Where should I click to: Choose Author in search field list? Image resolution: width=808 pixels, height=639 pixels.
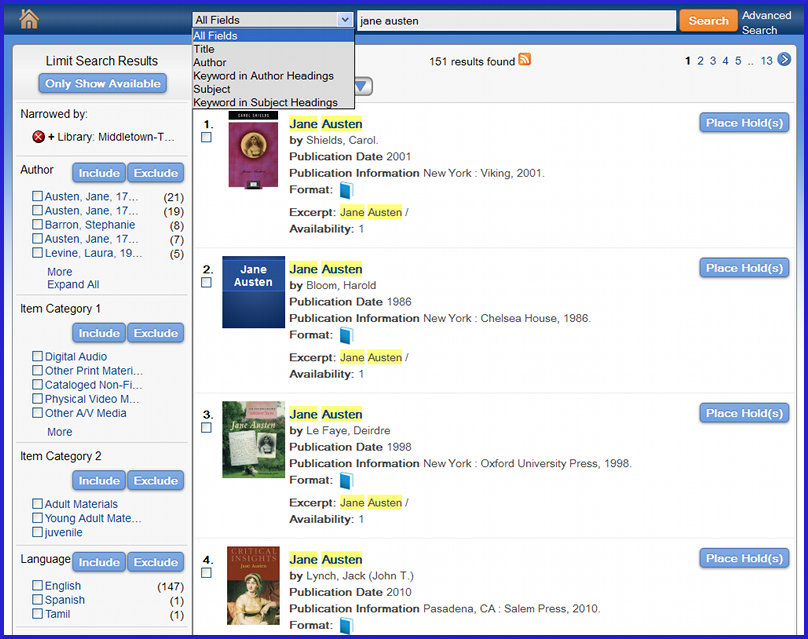click(273, 62)
